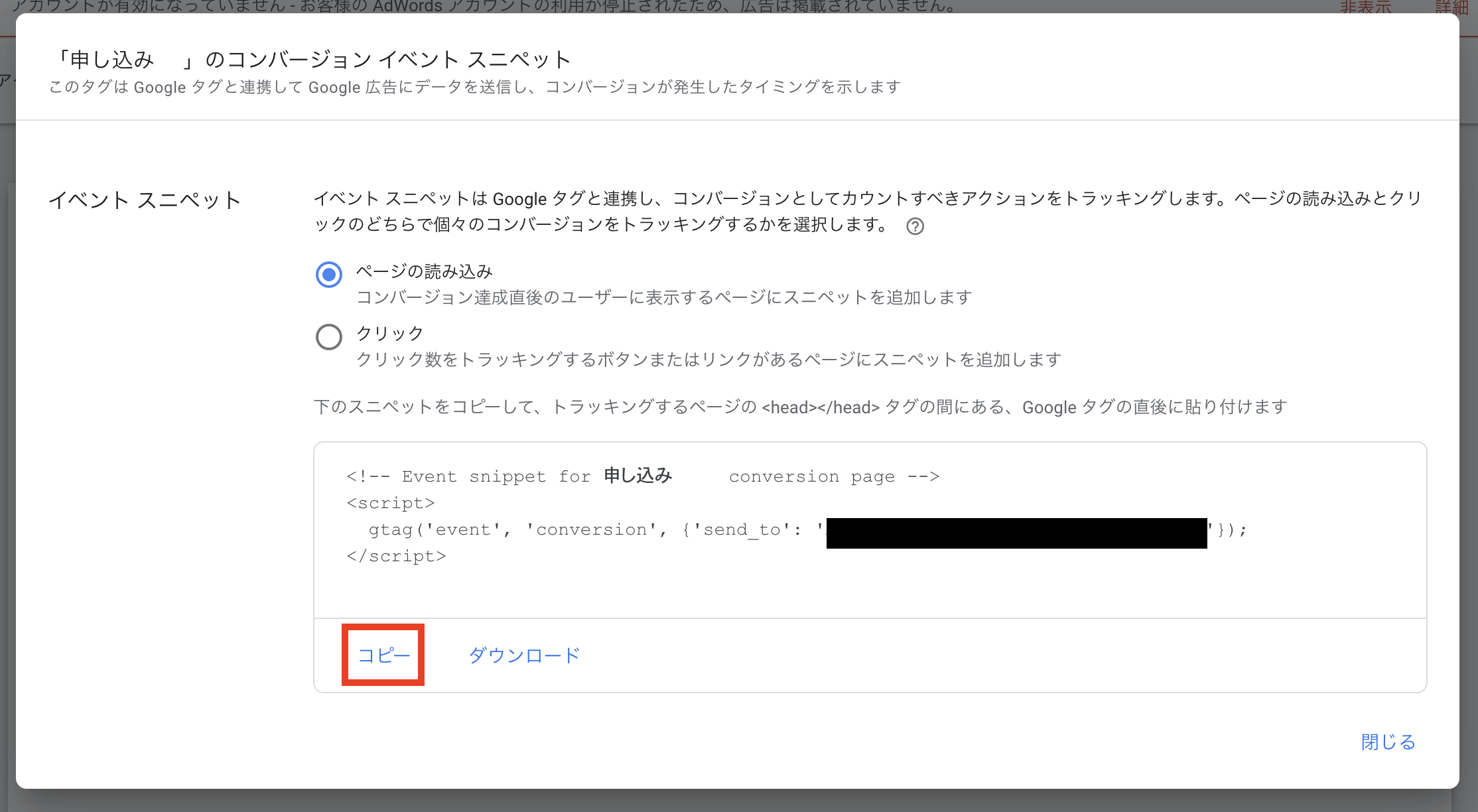Select the ページの読み込み radio button
This screenshot has height=812, width=1478.
coord(329,274)
